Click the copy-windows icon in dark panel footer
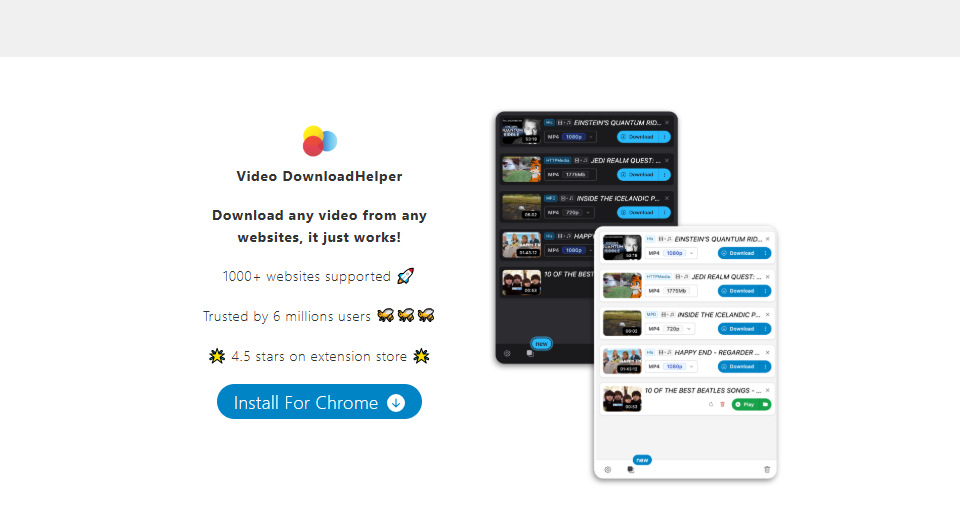The width and height of the screenshot is (960, 516). coord(530,353)
